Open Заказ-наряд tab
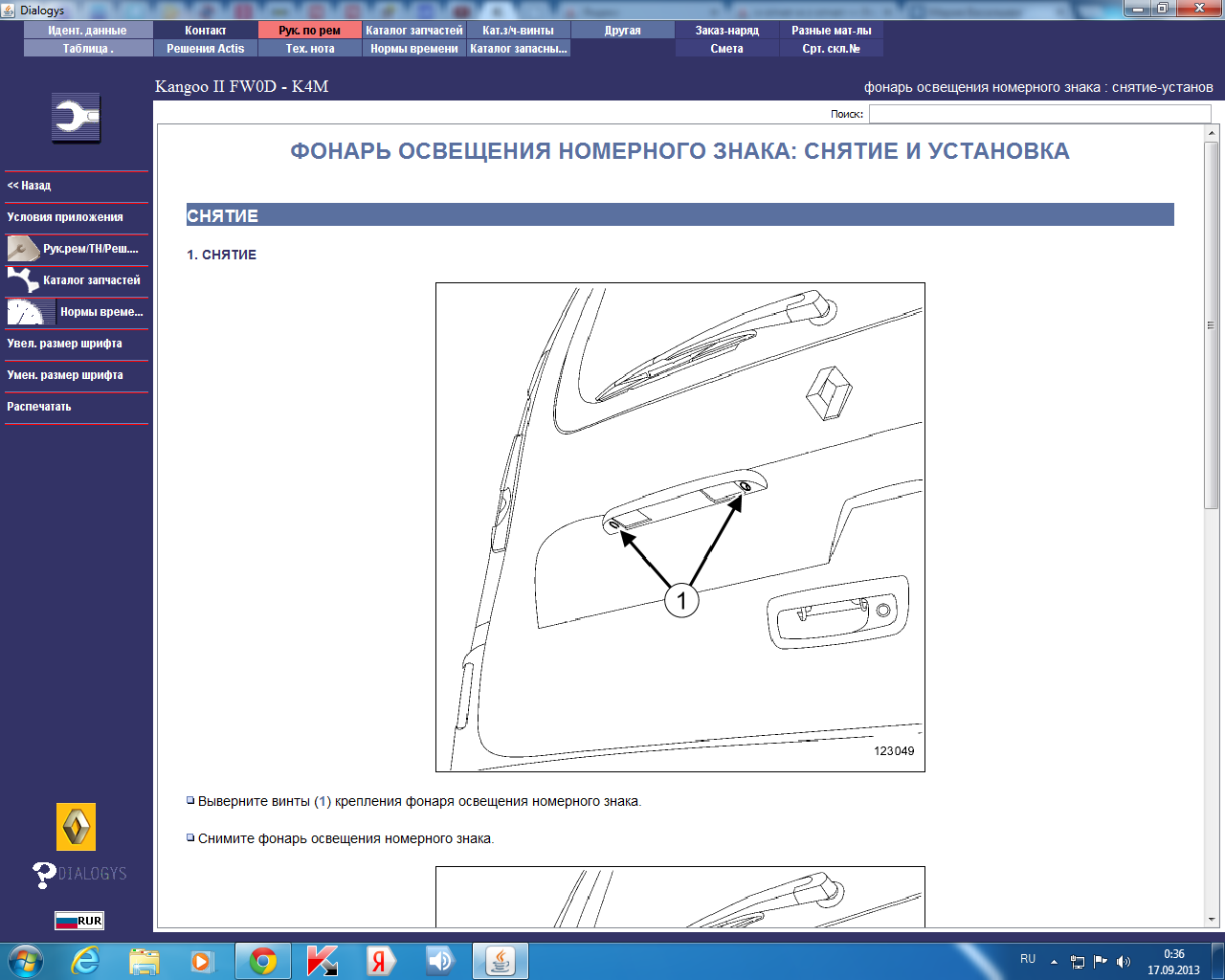Image resolution: width=1225 pixels, height=980 pixels. coord(727,31)
